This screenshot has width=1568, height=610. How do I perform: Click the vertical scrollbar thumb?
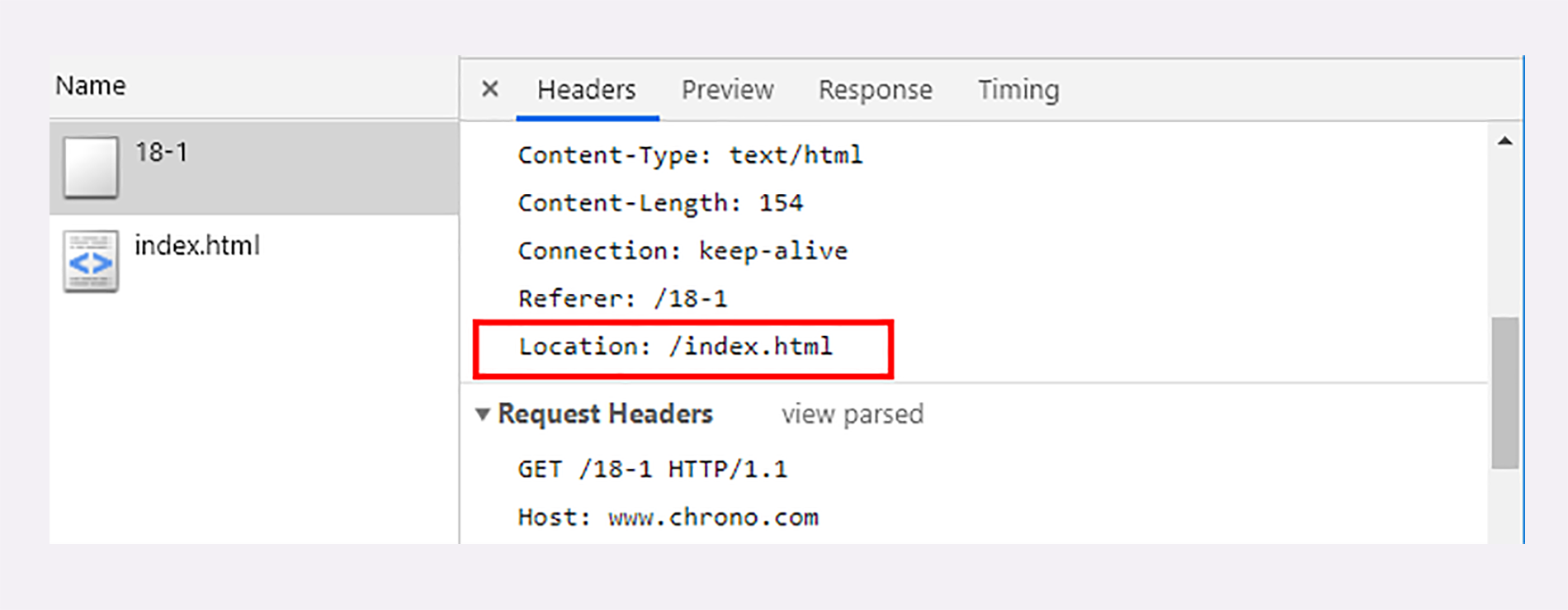click(x=1505, y=393)
